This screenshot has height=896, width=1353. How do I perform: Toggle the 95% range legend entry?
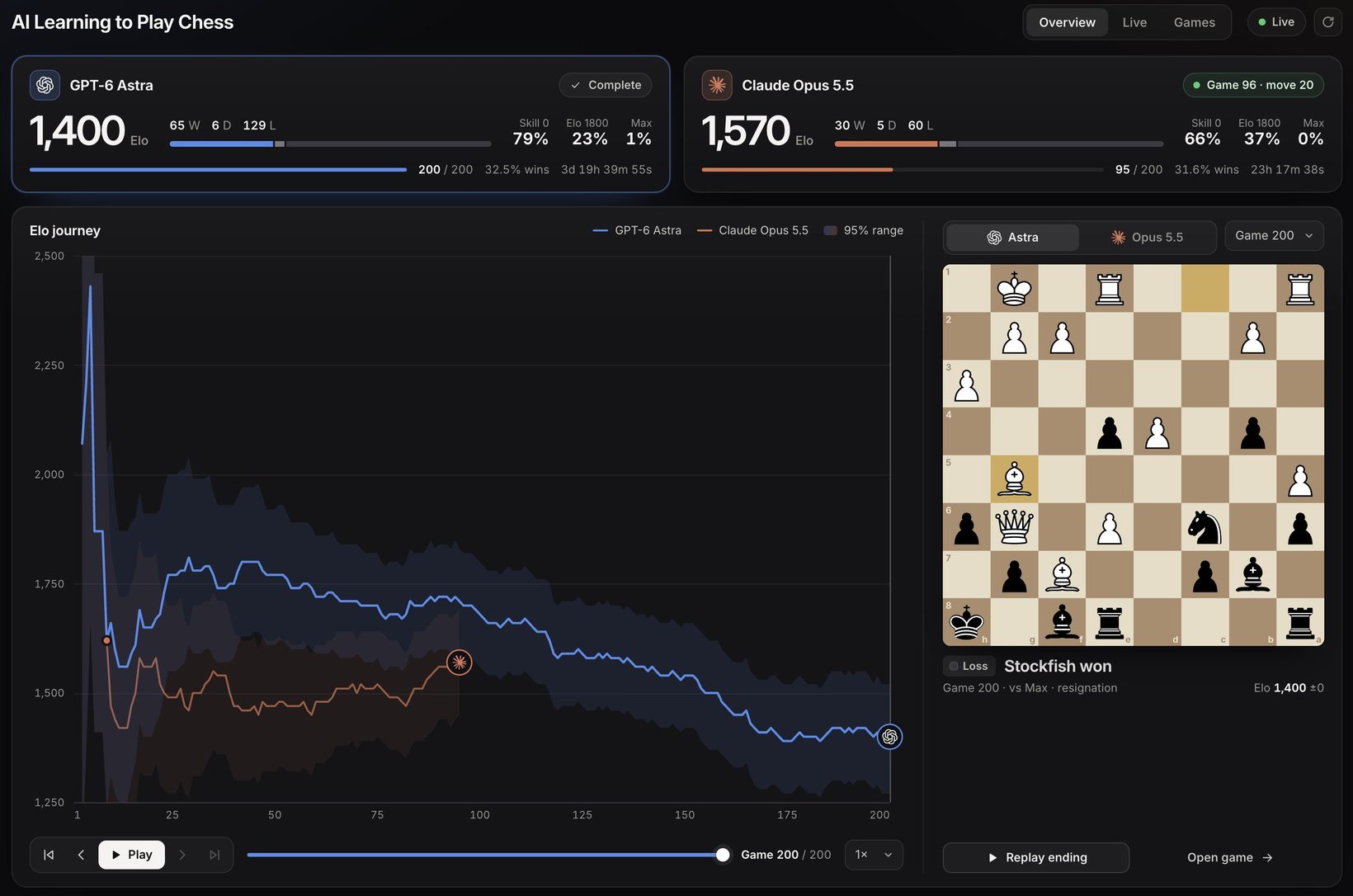pos(864,230)
